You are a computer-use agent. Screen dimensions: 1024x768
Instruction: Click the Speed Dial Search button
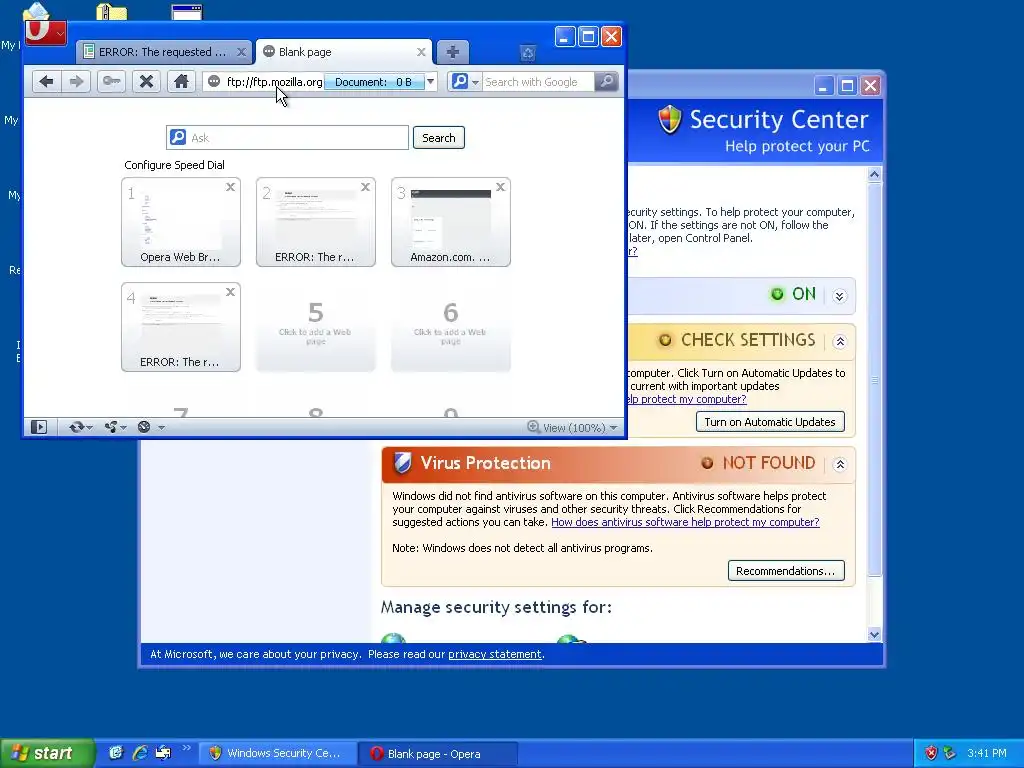click(439, 138)
